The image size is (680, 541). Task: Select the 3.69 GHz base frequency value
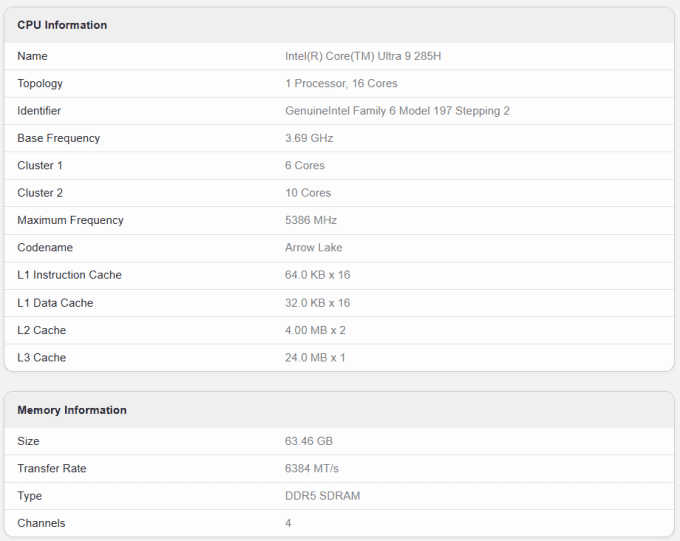click(309, 138)
